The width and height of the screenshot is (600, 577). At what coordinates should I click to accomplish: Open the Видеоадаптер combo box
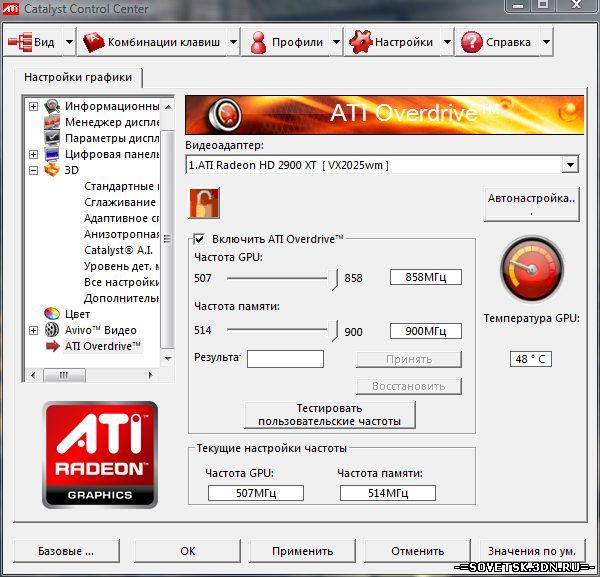pos(382,165)
